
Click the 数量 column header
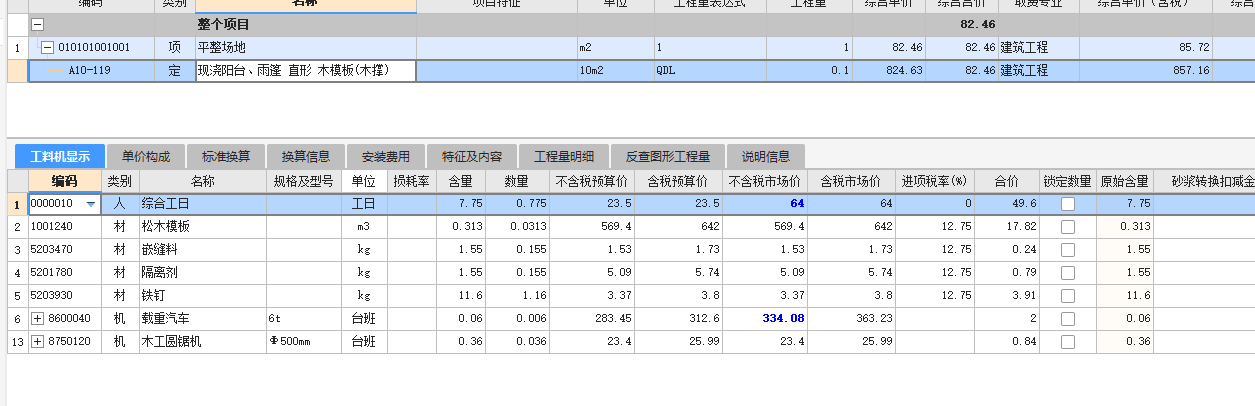(x=517, y=181)
